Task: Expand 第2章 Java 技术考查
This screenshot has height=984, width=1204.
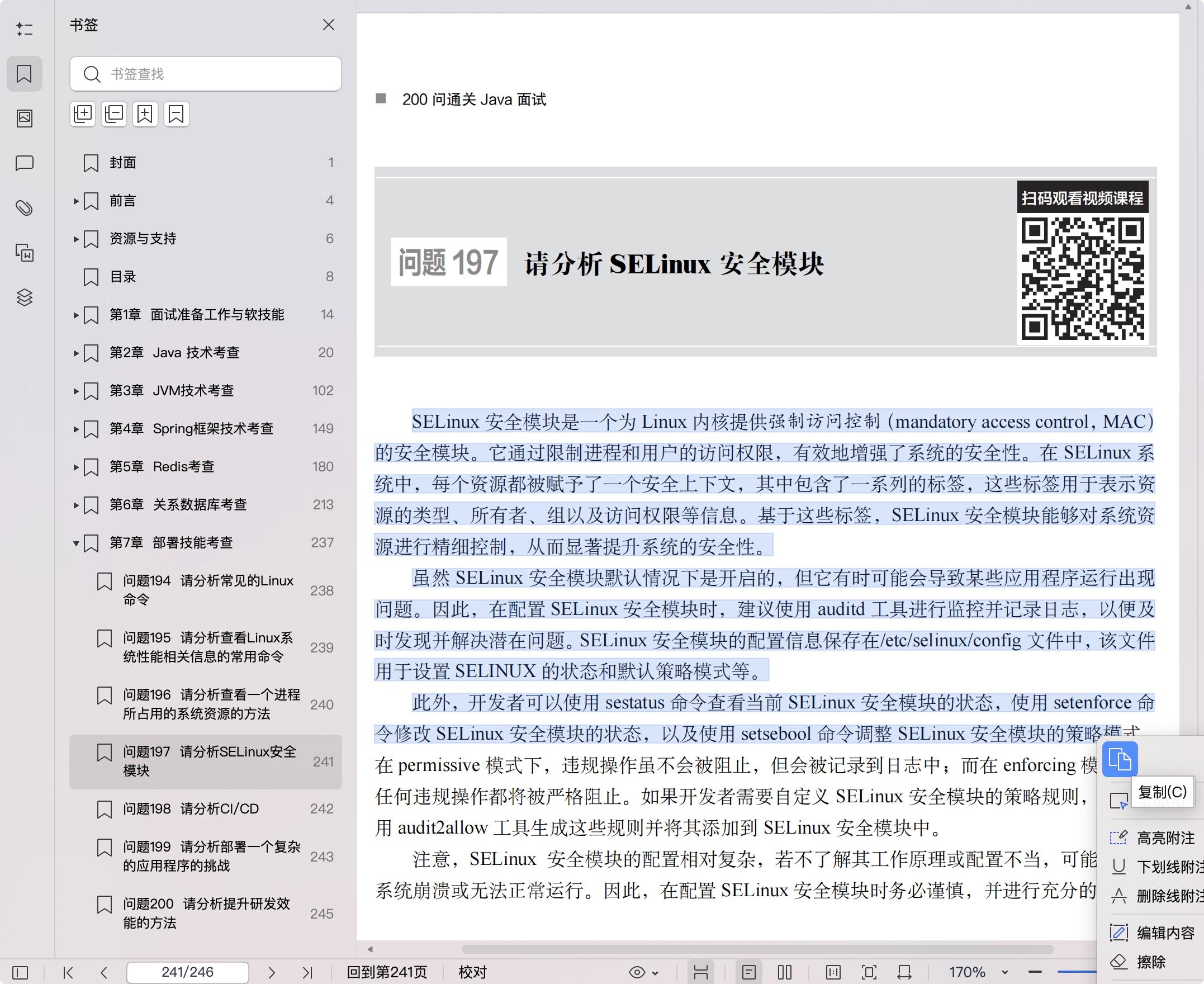Action: (76, 353)
